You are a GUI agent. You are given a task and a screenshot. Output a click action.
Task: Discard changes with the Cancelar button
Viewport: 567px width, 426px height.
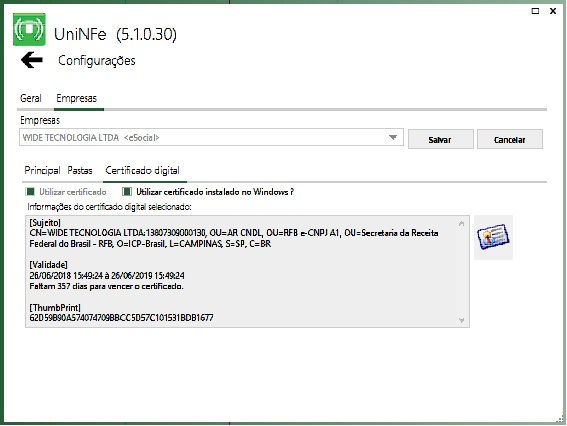[x=510, y=139]
